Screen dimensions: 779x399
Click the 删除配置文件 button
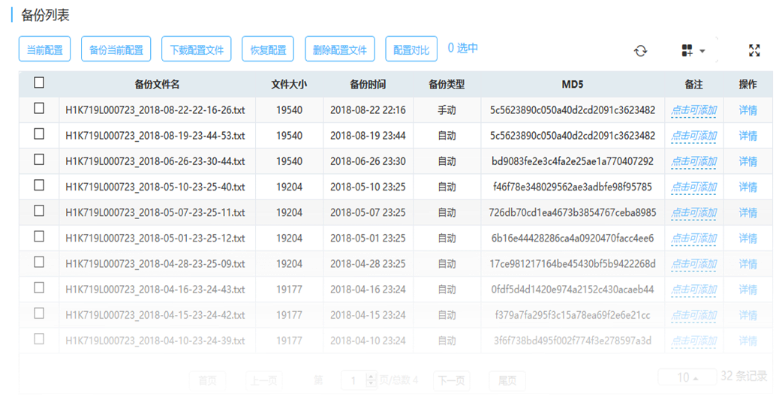(x=340, y=49)
